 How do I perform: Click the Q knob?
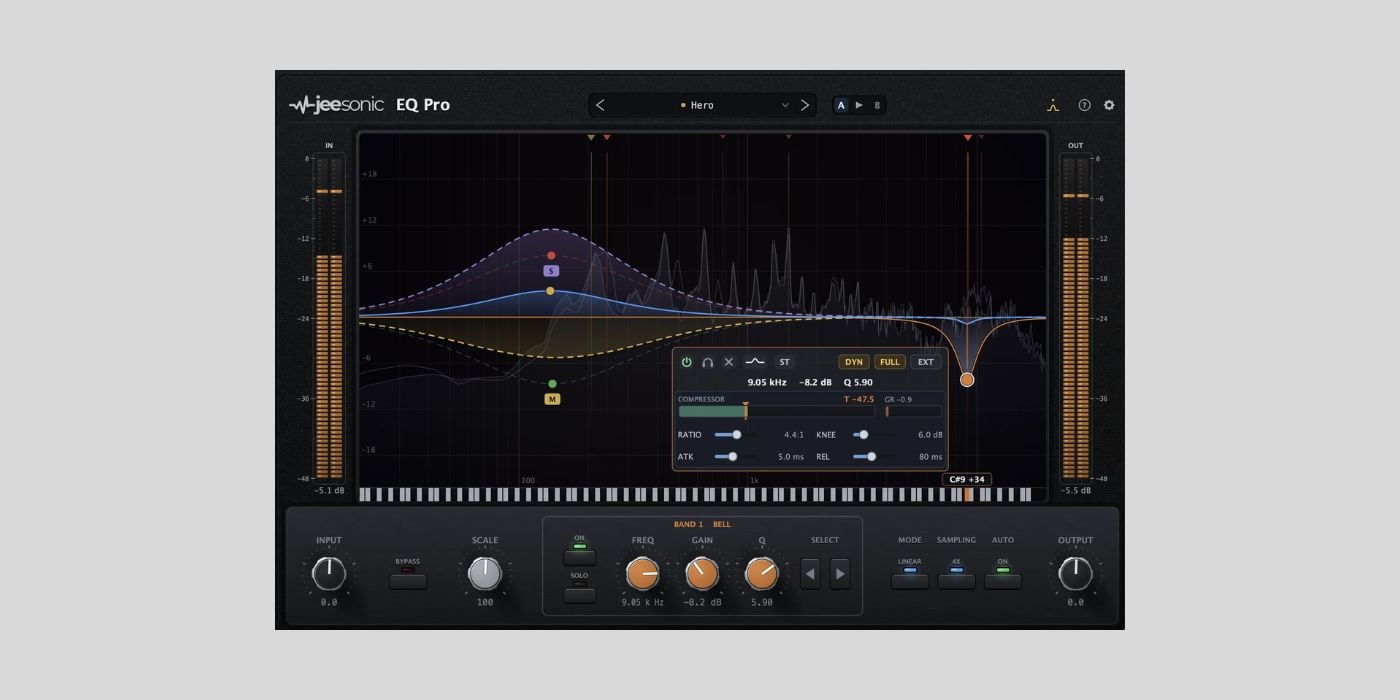coord(762,574)
